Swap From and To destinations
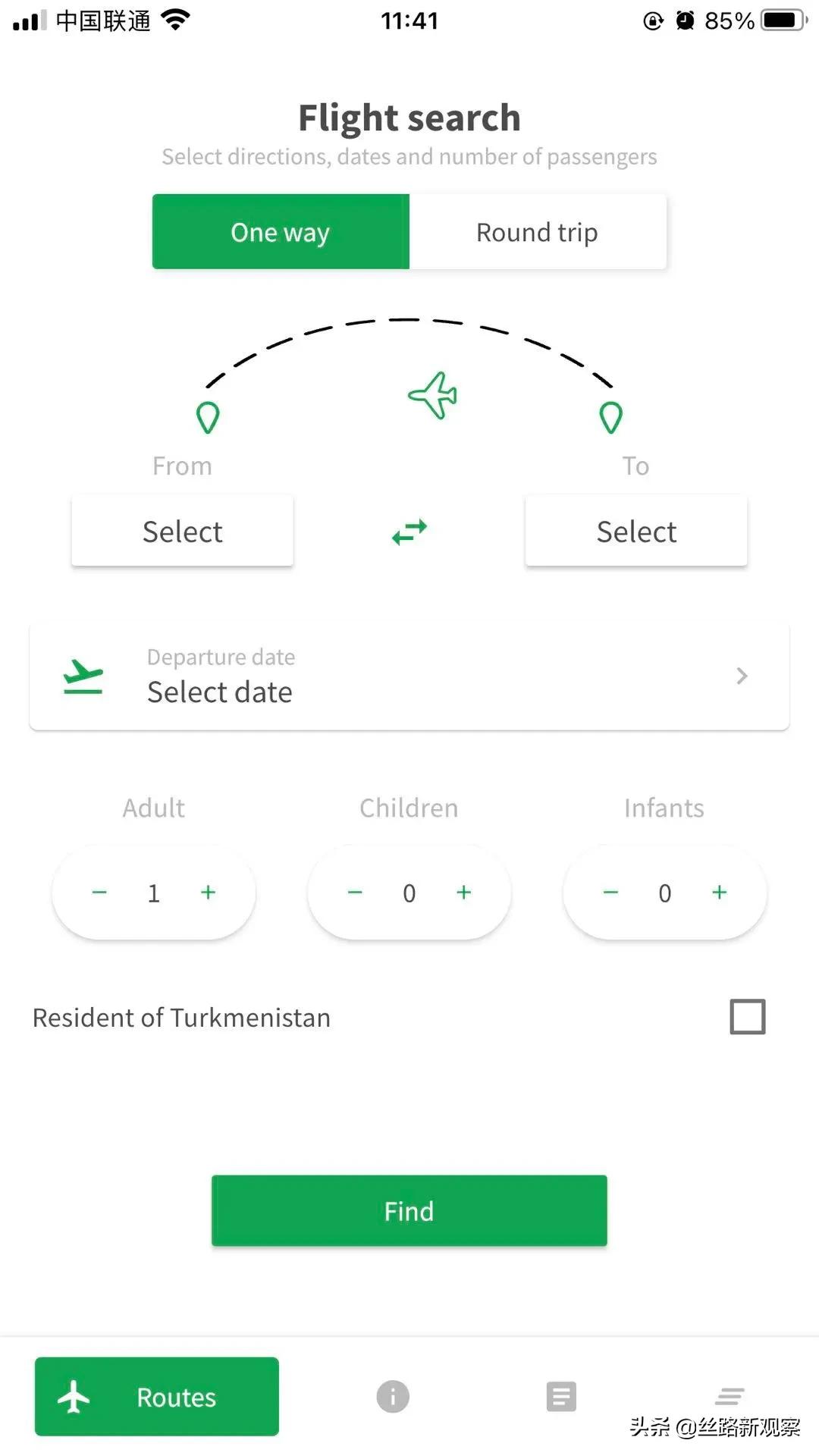Viewport: 819px width, 1456px height. coord(409,532)
